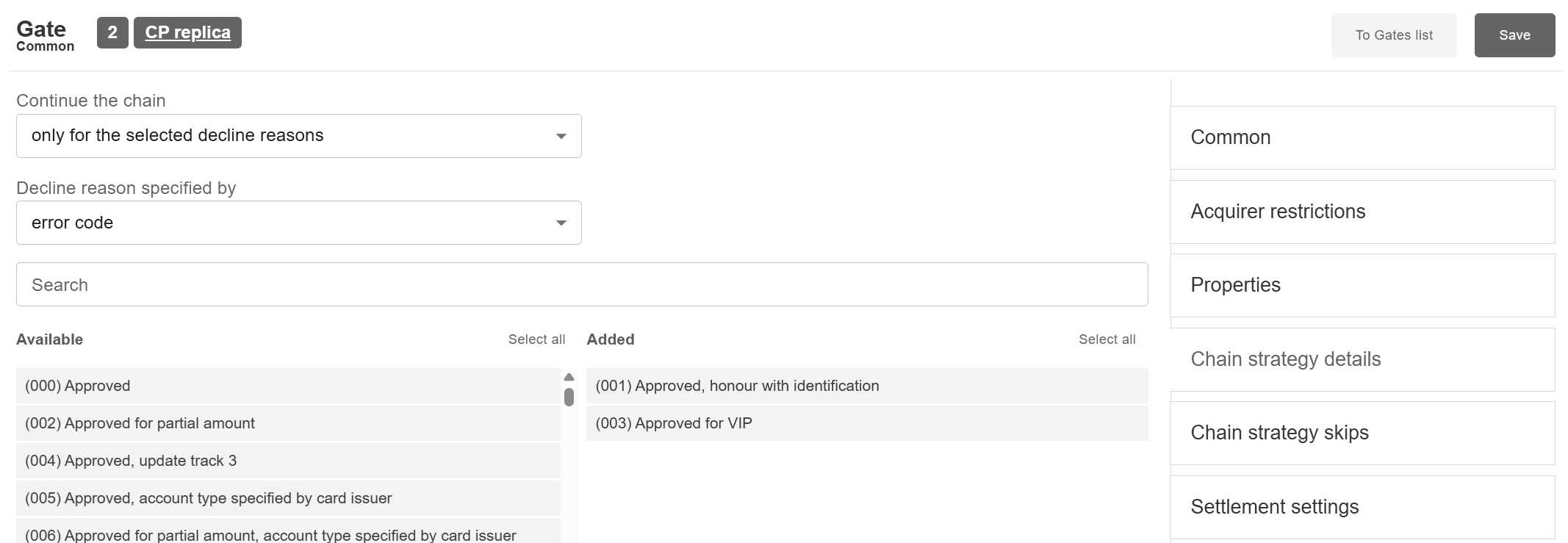Open the Common section tab
The image size is (1568, 543).
click(1362, 137)
